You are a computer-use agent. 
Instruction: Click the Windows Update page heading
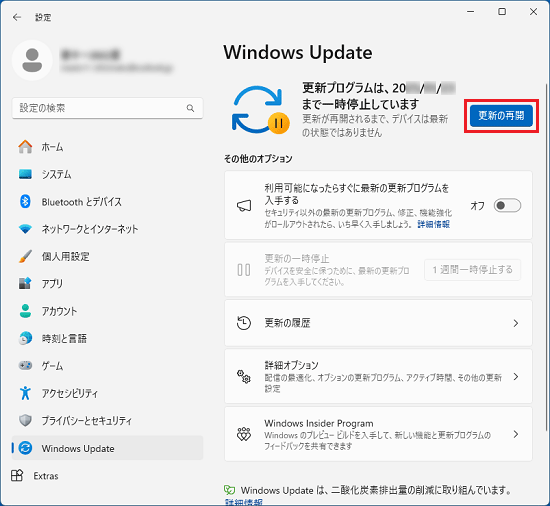pos(298,53)
